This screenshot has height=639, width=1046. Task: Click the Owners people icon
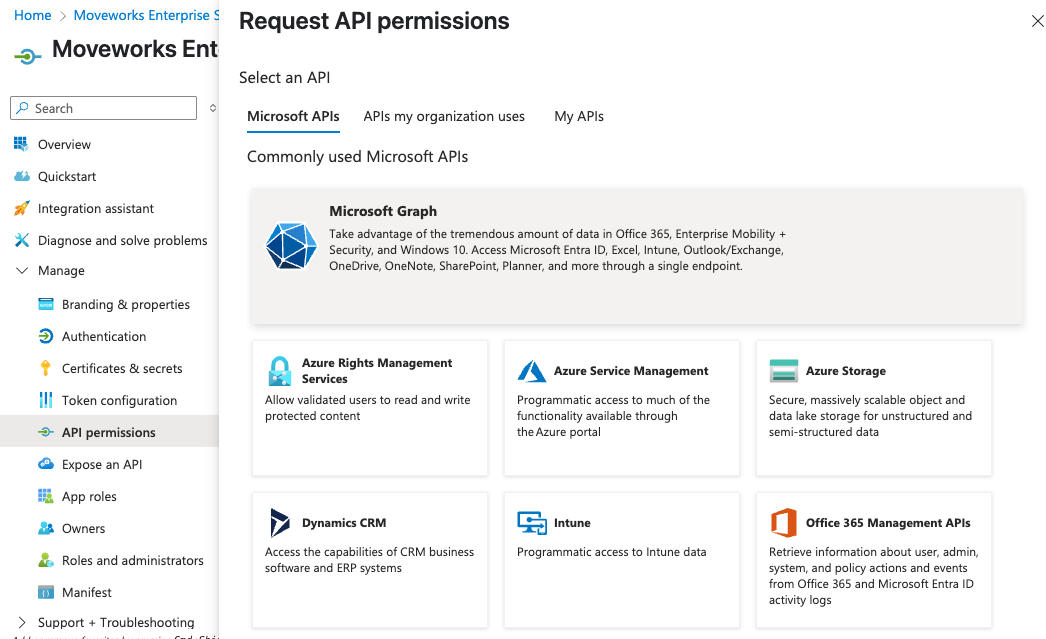[45, 528]
